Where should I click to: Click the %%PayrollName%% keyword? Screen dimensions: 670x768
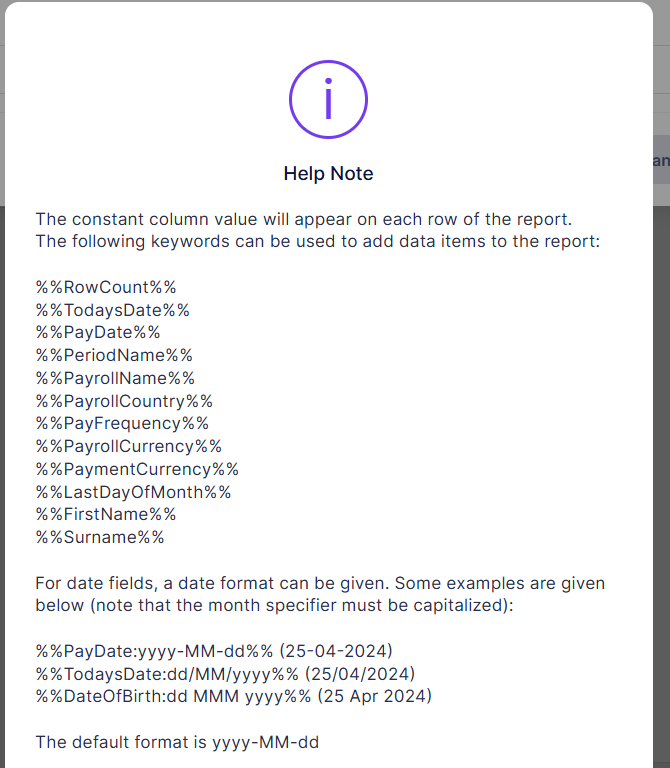(x=115, y=377)
